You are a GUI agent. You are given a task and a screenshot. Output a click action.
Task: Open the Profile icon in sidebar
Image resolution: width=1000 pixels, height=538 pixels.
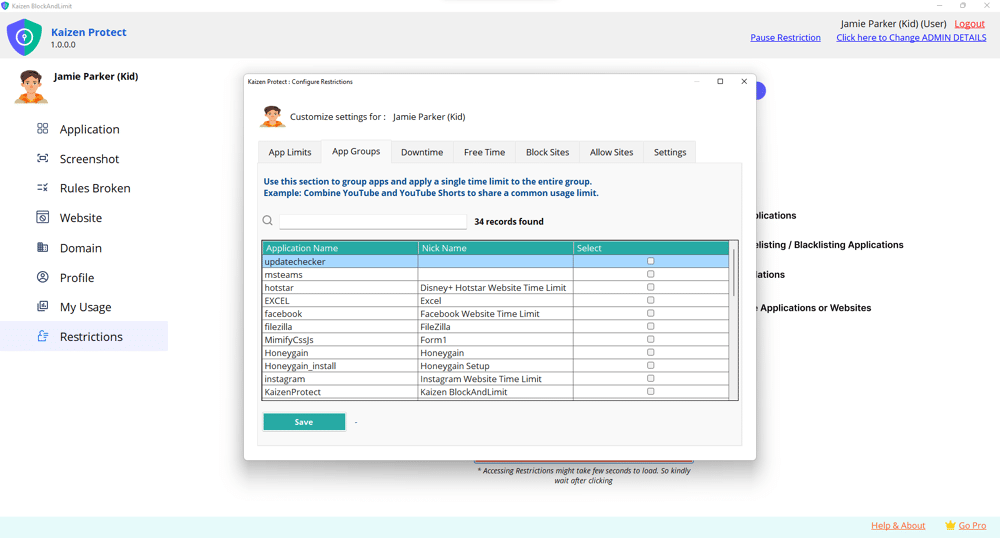[42, 277]
